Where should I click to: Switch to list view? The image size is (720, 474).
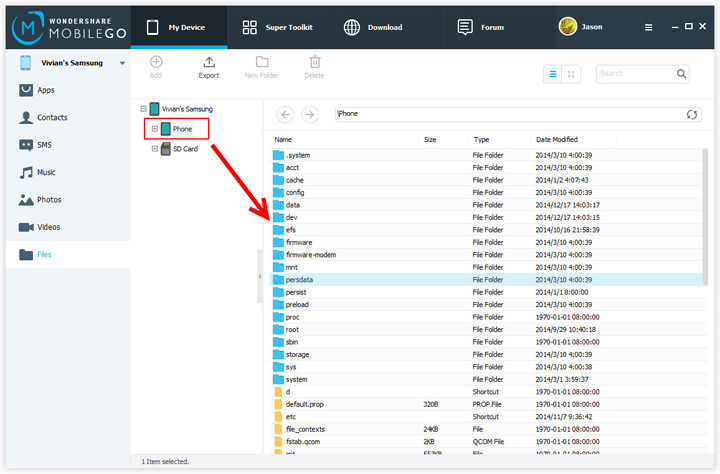[553, 74]
